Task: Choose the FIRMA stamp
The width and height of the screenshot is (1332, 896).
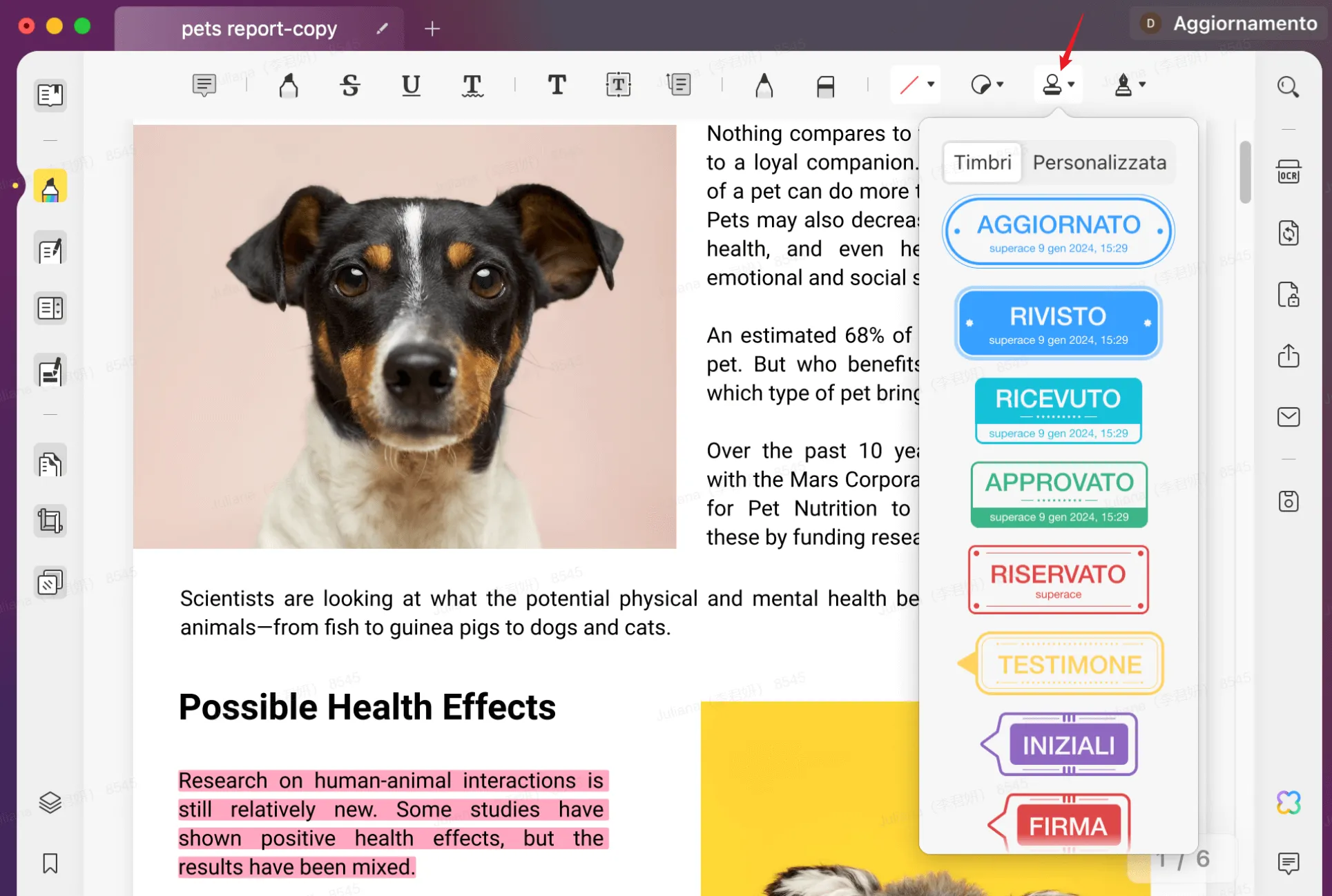Action: point(1059,823)
